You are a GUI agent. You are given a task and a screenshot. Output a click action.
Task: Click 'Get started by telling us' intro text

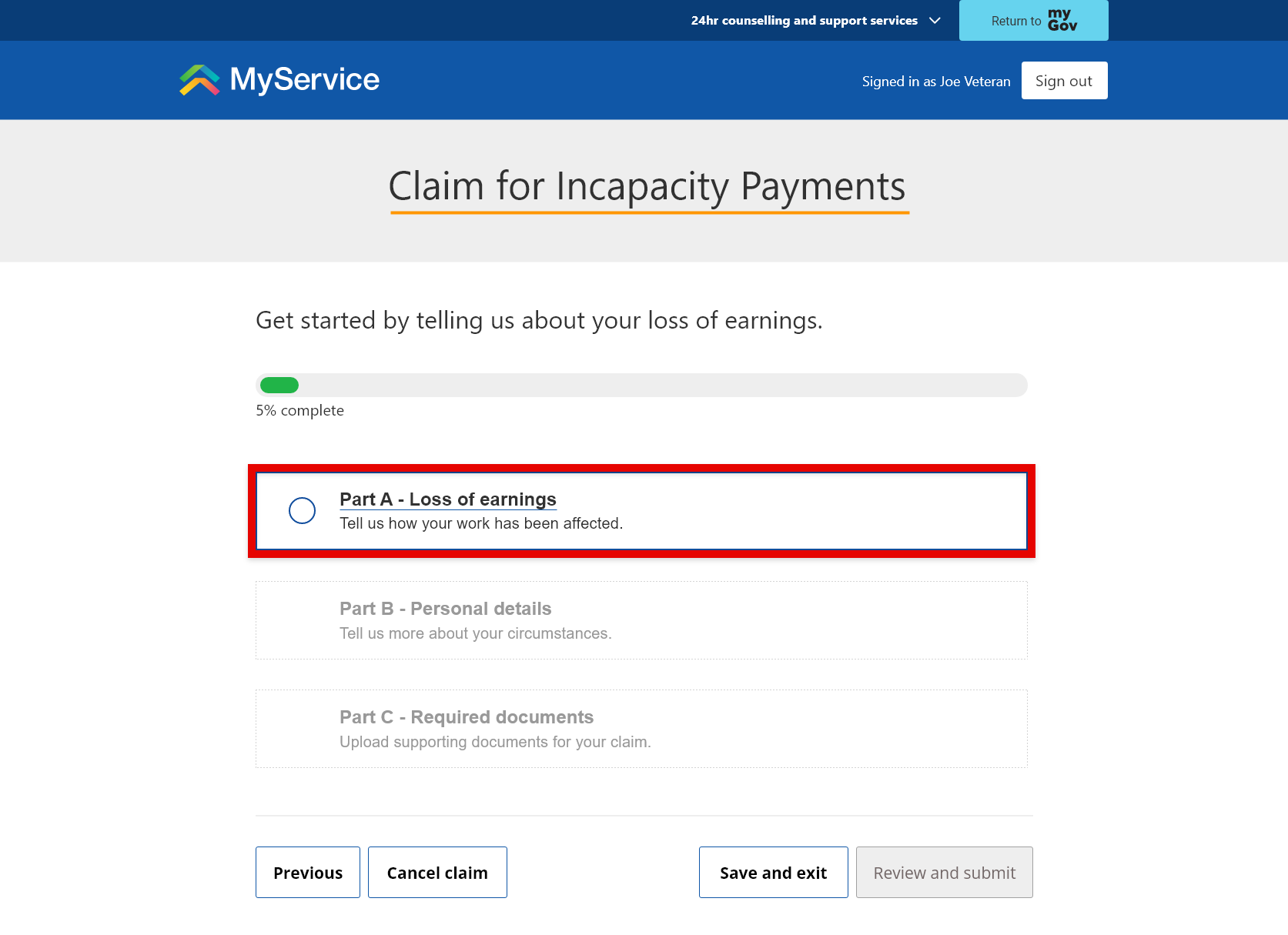(539, 321)
